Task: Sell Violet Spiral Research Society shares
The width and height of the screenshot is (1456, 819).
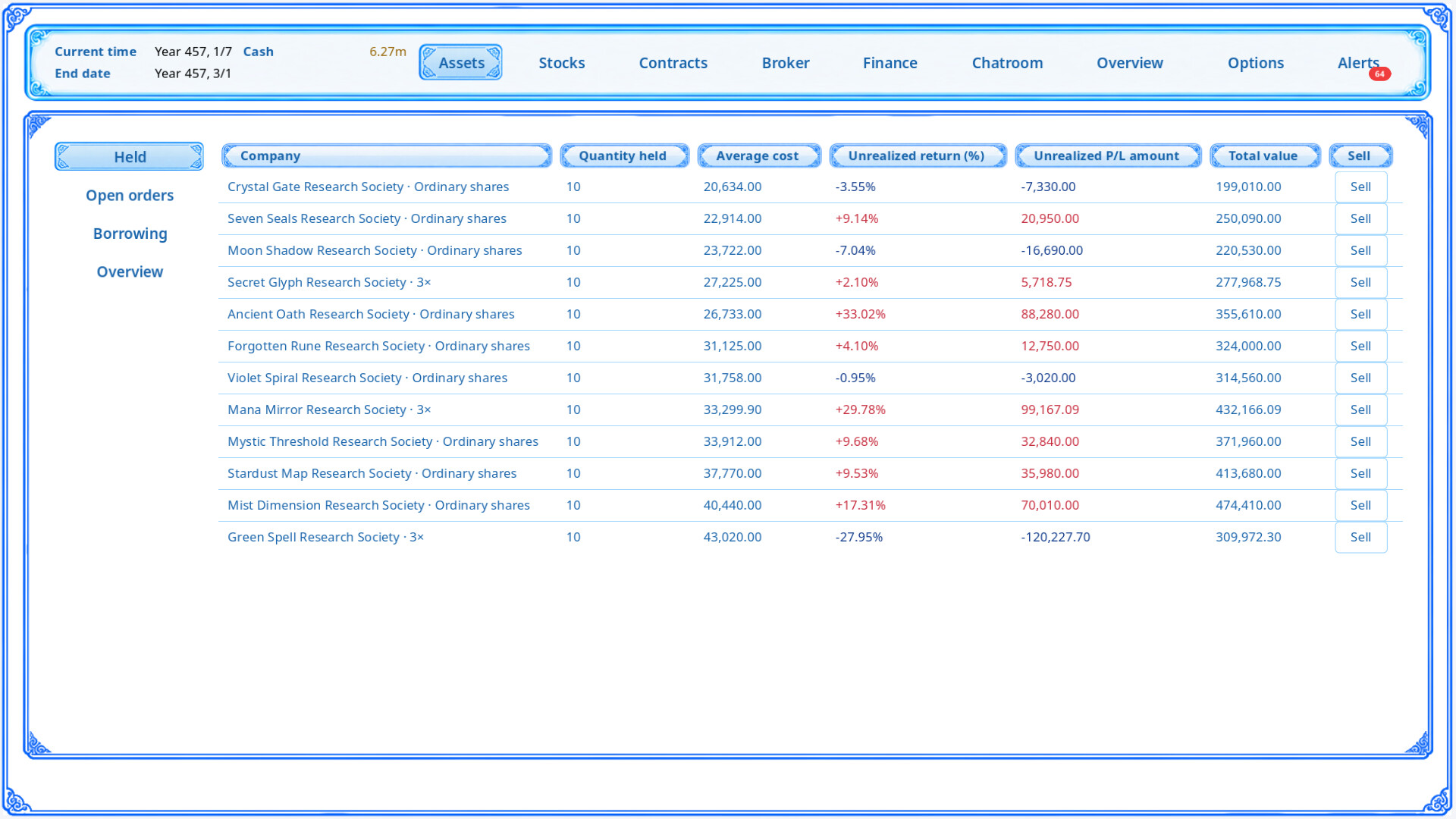Action: pos(1360,378)
